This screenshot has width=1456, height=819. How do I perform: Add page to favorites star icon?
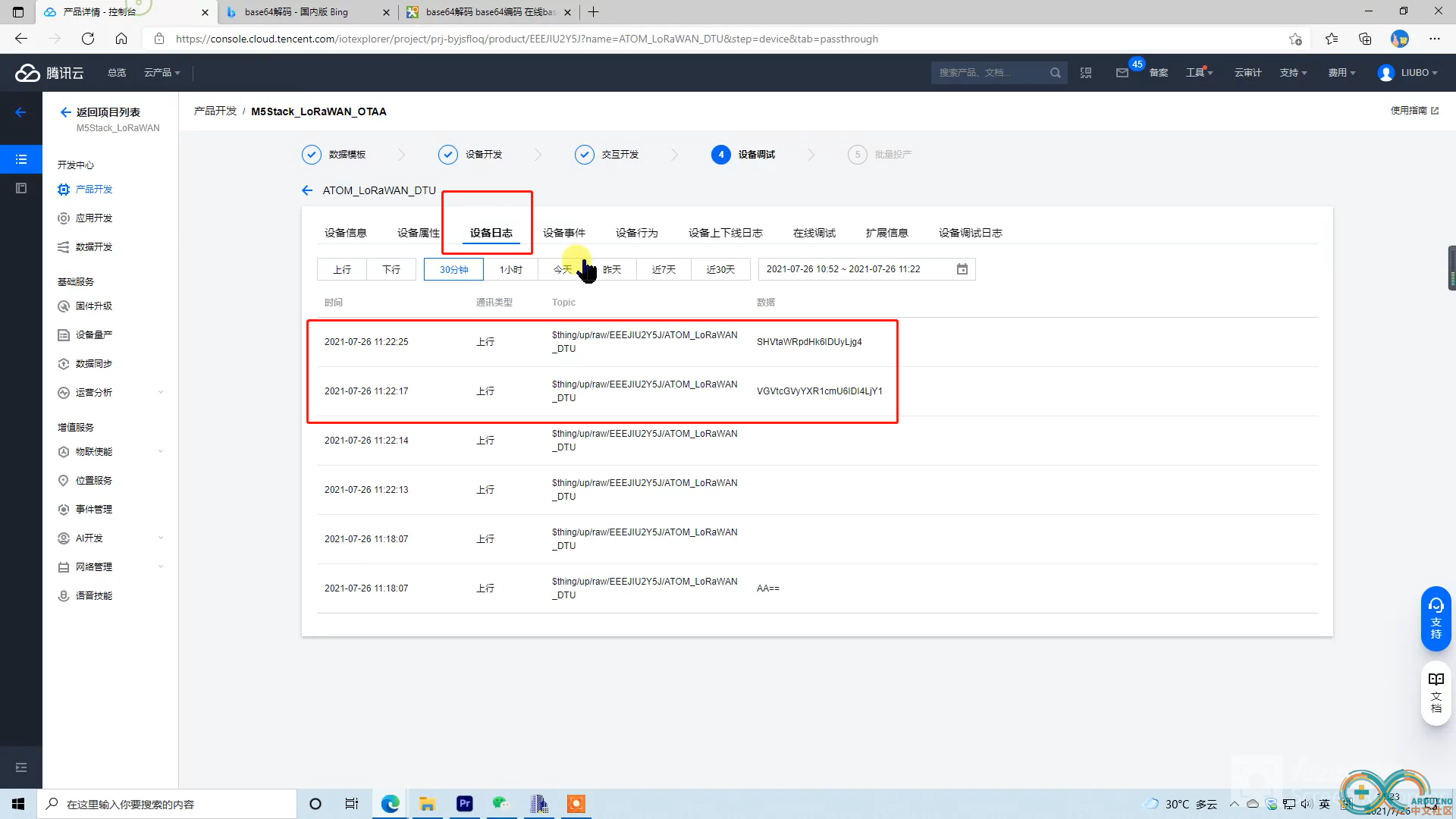point(1295,39)
